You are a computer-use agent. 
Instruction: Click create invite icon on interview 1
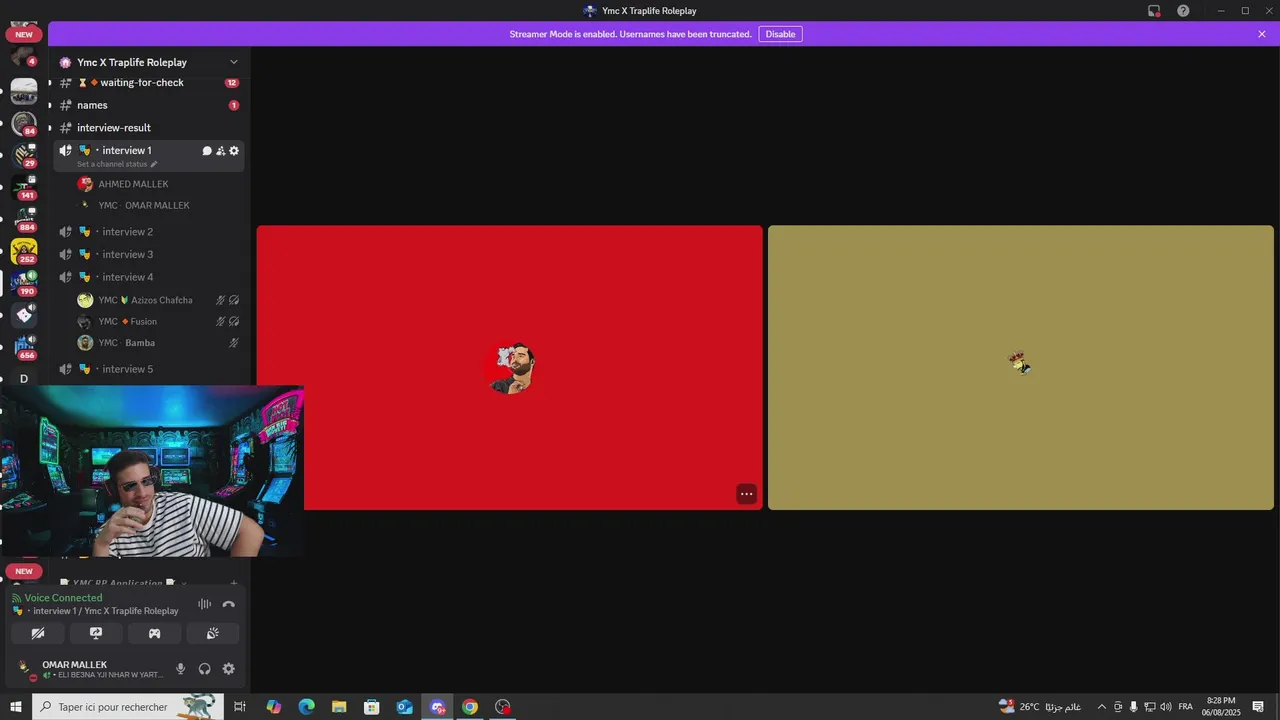tap(220, 151)
